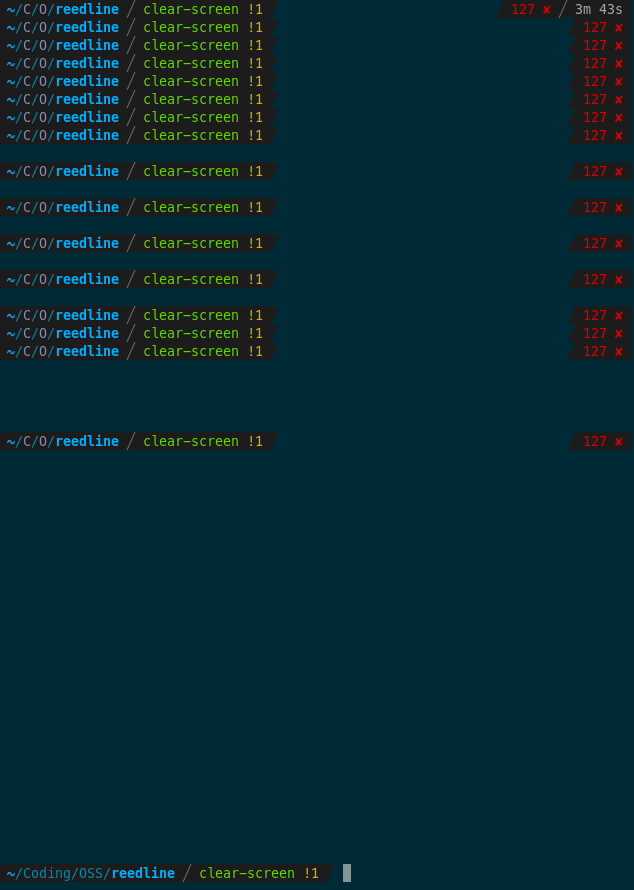Click bold "reedline" after the Coding/OSS path

click(x=143, y=872)
